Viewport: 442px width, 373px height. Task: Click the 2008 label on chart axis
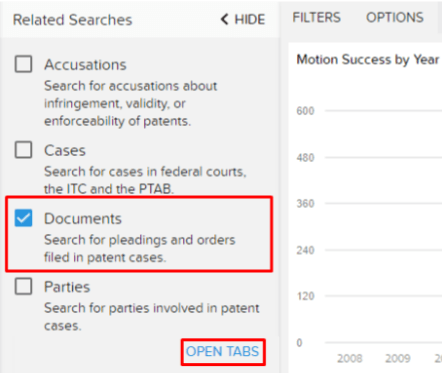(x=350, y=359)
